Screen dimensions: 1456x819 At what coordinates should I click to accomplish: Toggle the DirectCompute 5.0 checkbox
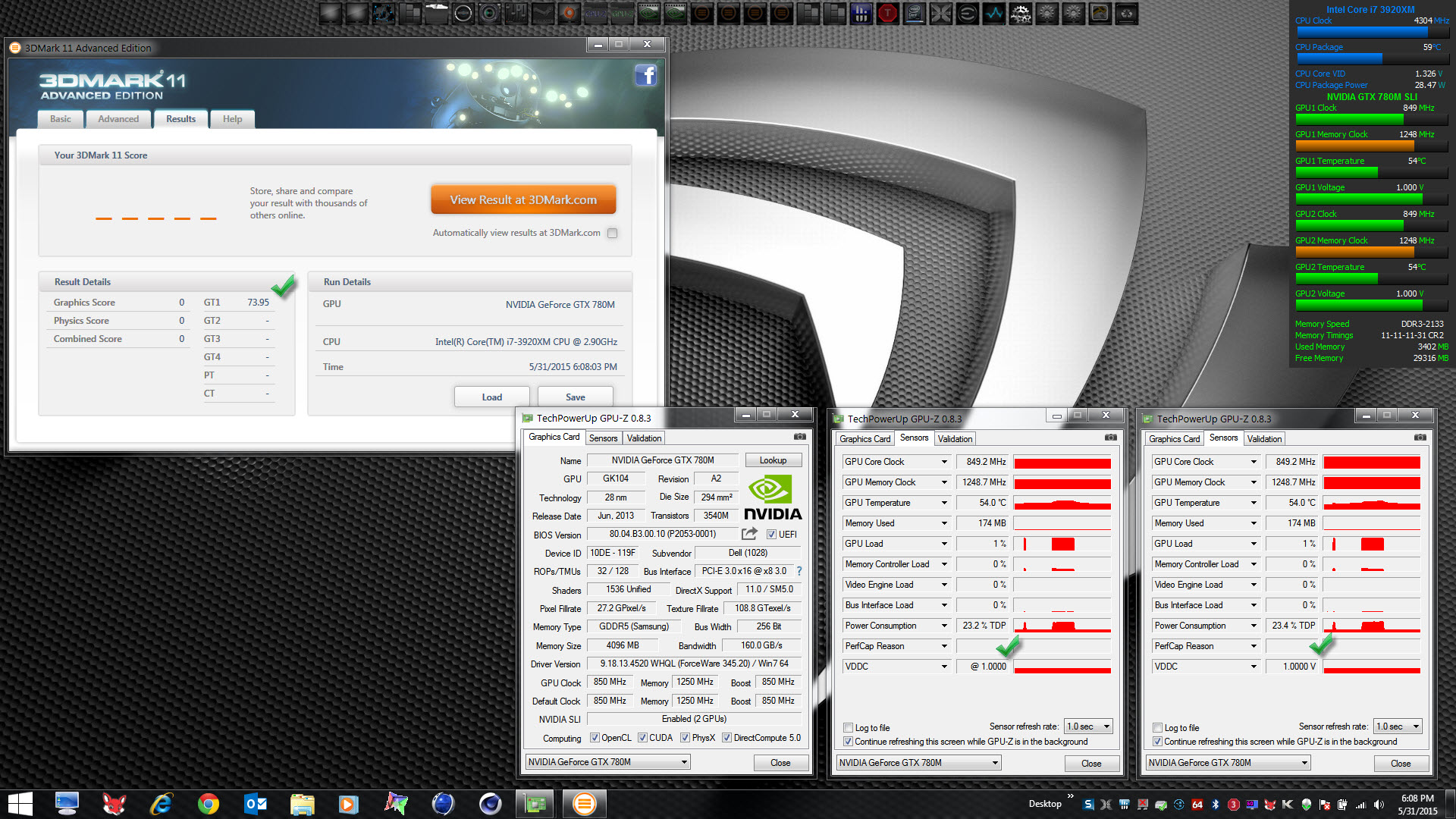(x=726, y=738)
